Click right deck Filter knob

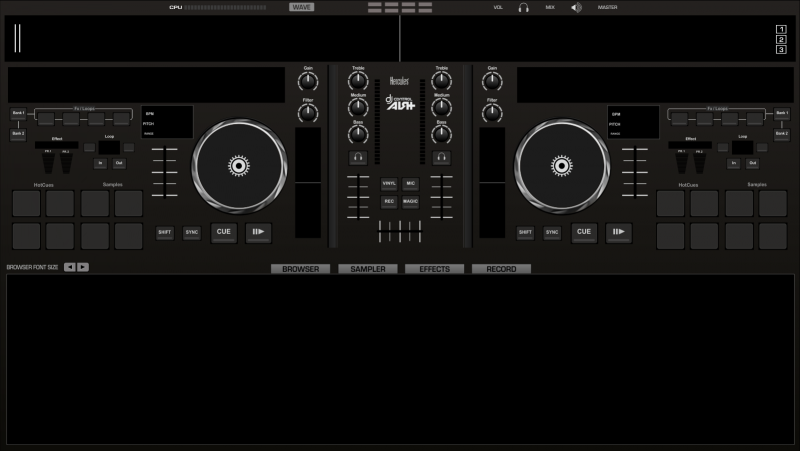coord(492,113)
